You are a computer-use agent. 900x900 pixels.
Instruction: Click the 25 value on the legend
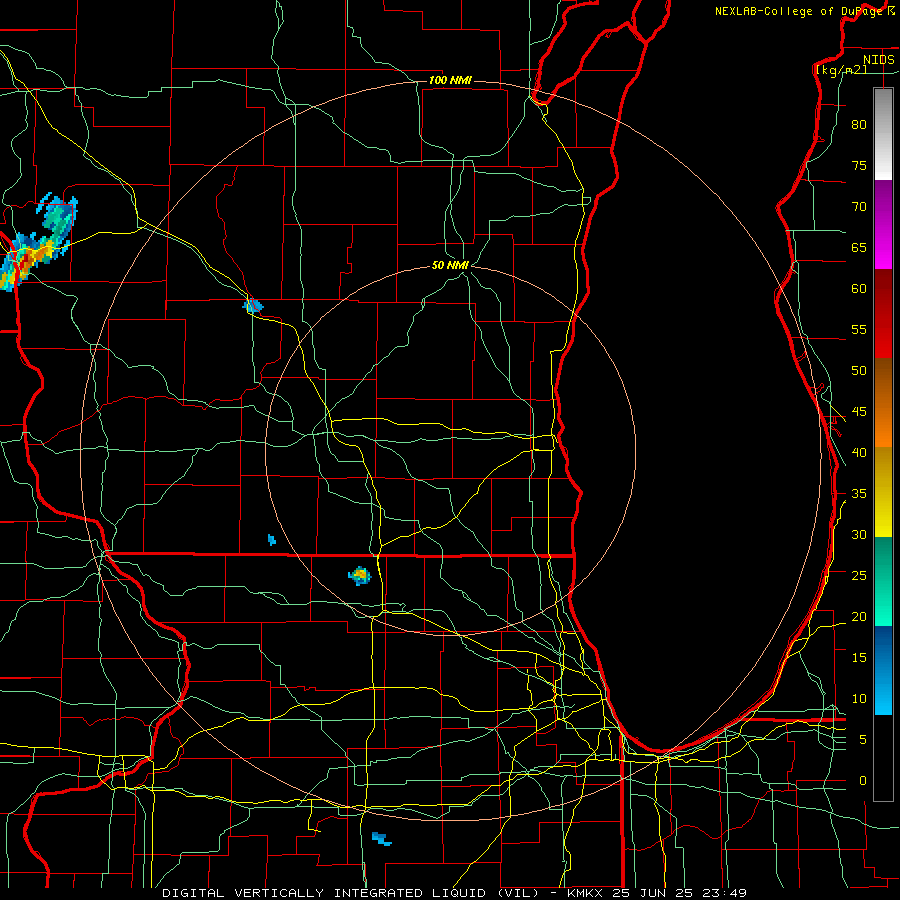(859, 576)
